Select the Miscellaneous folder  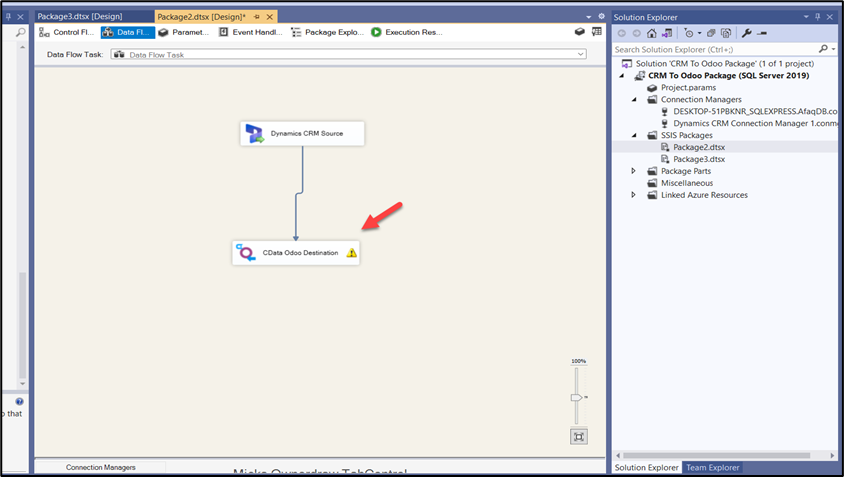click(x=687, y=183)
